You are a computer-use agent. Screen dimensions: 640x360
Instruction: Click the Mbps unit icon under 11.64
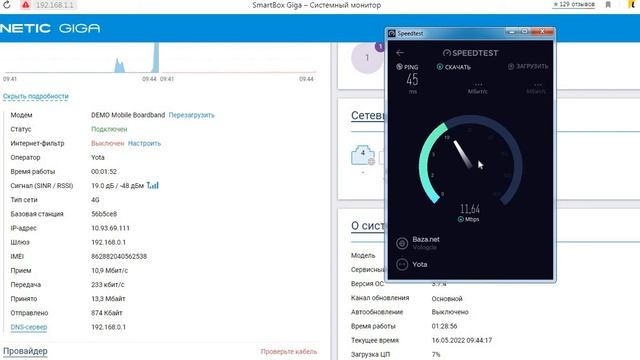click(460, 220)
